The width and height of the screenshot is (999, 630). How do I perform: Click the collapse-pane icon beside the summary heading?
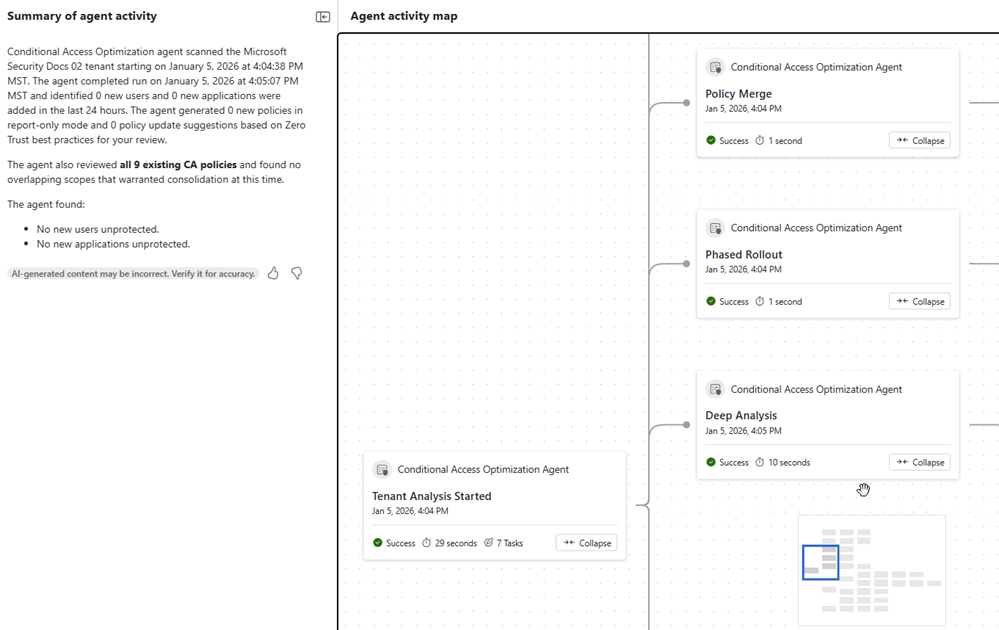[321, 16]
